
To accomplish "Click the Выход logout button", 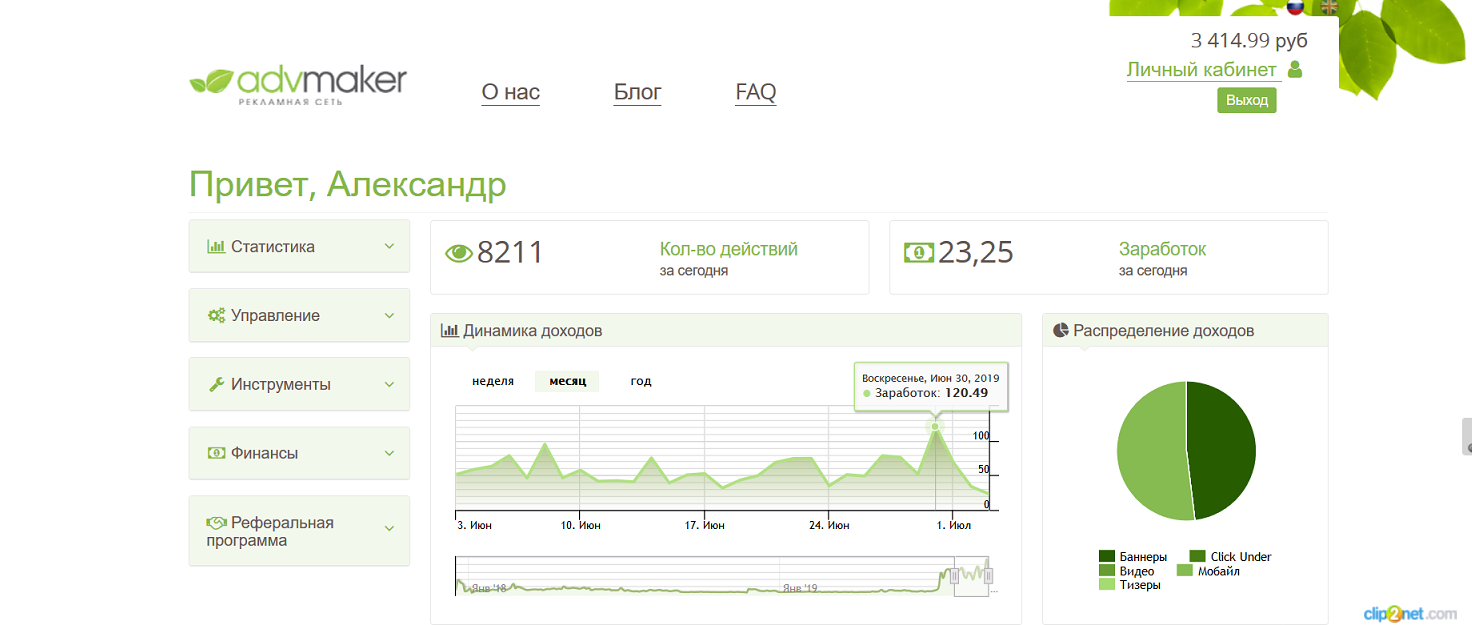I will [1247, 100].
